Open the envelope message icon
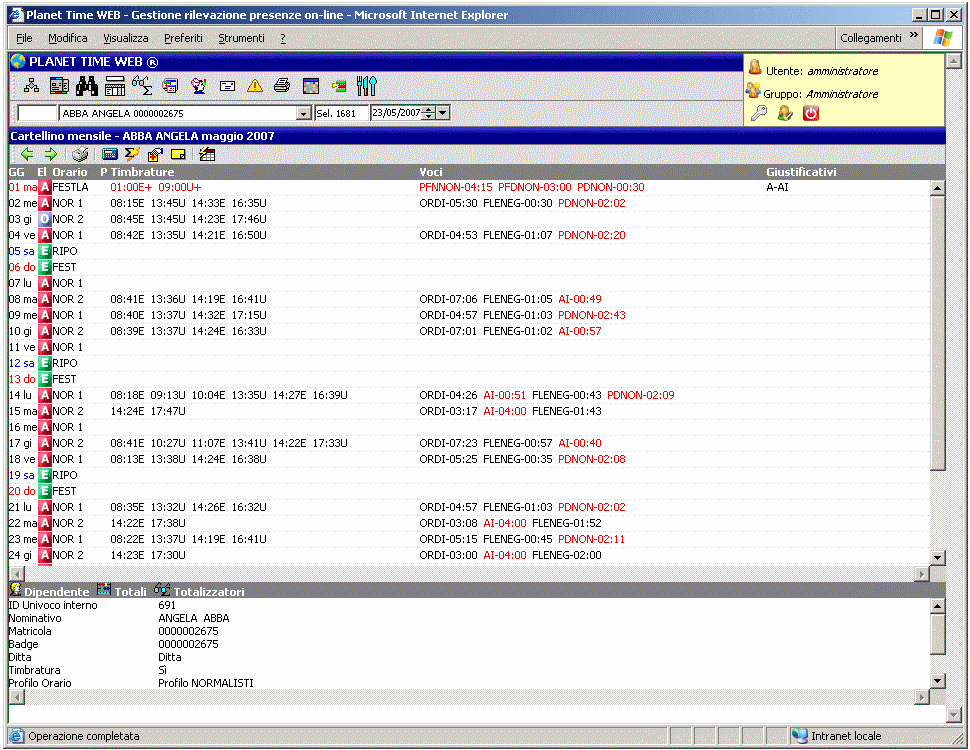The height and width of the screenshot is (750, 970). coord(227,86)
